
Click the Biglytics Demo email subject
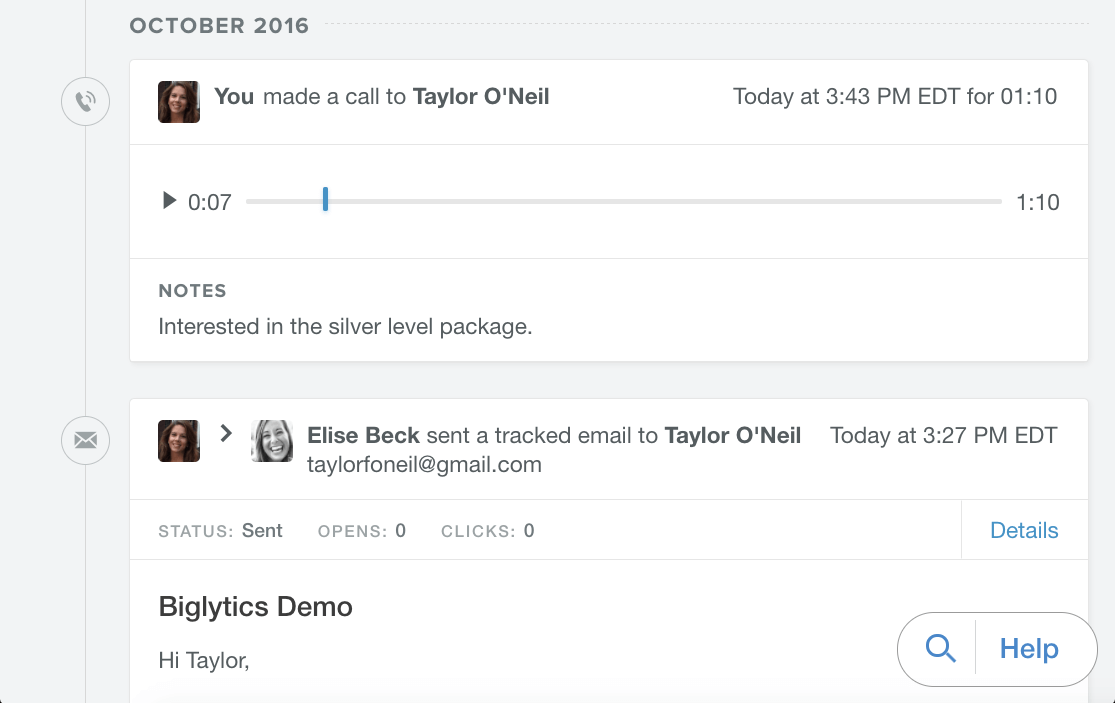(255, 607)
